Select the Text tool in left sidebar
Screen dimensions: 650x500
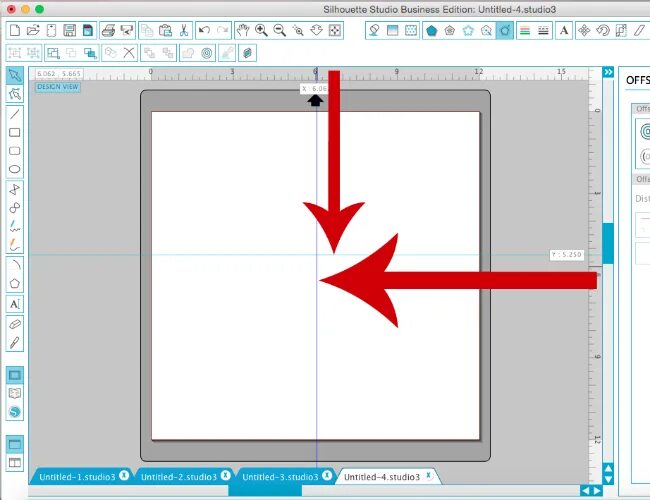(x=15, y=304)
